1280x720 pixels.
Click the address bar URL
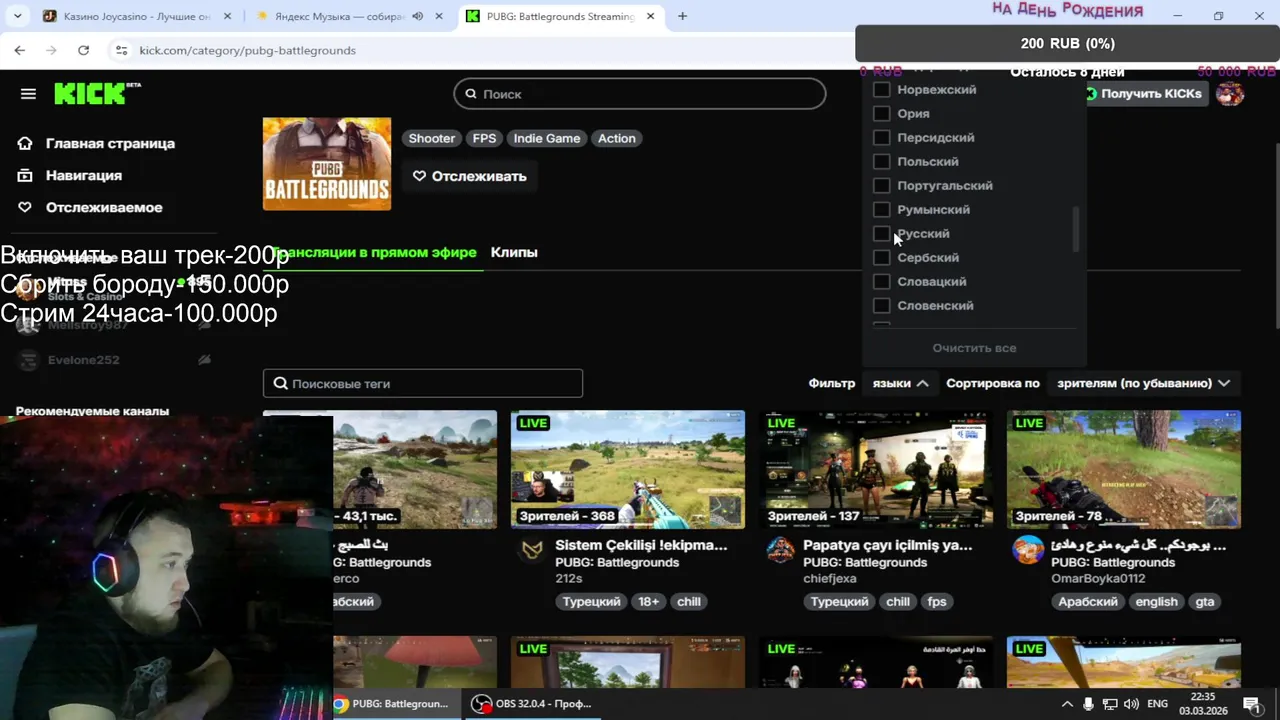tap(247, 50)
